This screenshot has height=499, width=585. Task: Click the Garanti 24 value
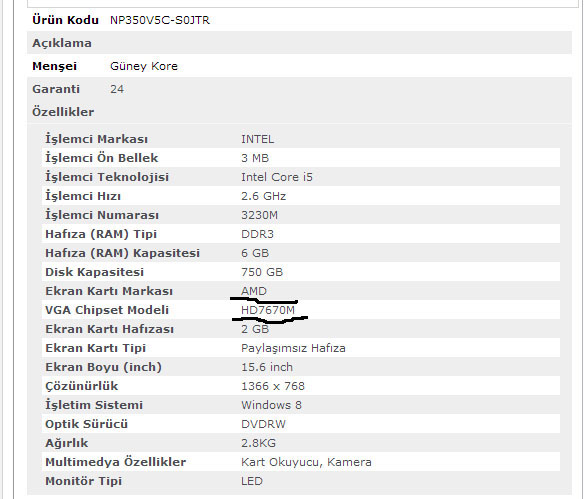pos(117,89)
